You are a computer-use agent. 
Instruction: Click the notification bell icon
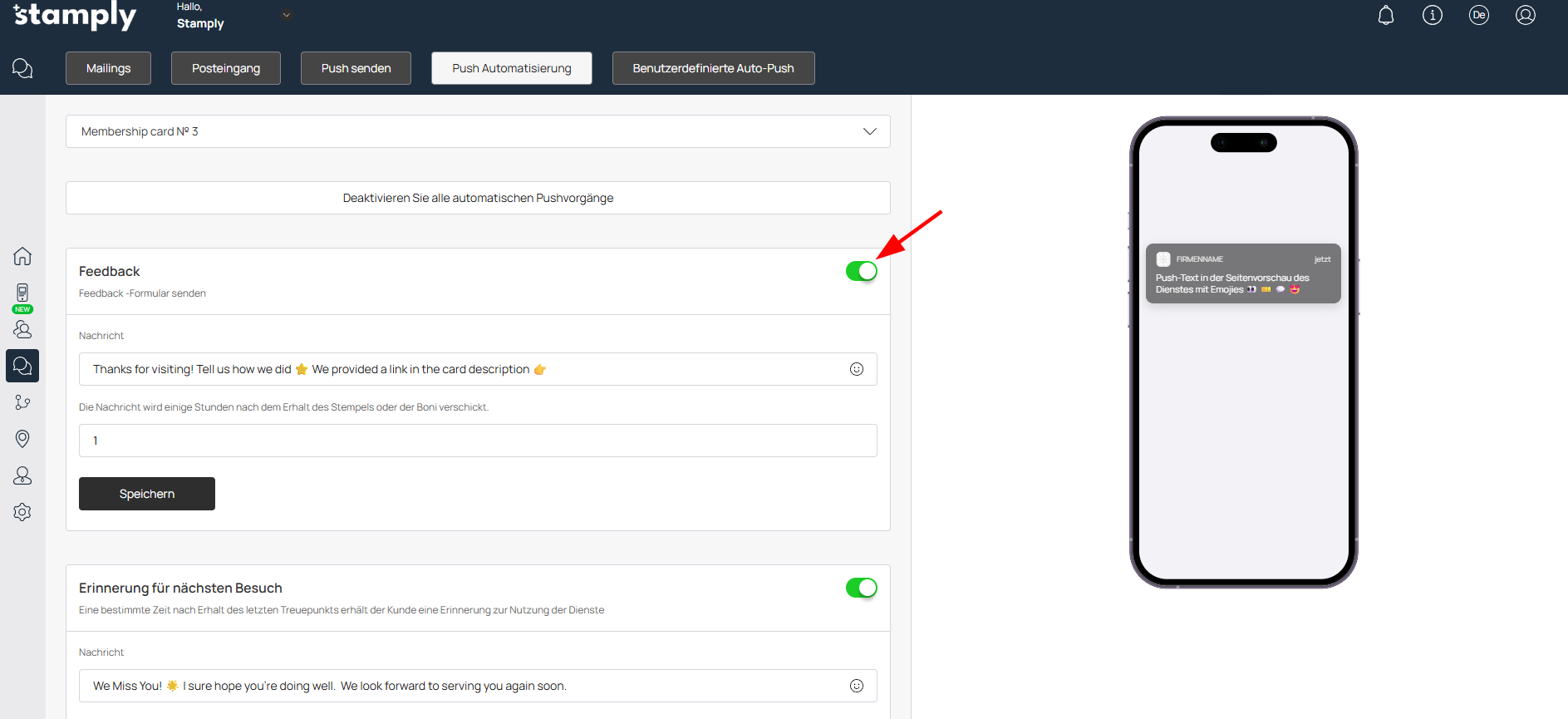click(x=1385, y=15)
